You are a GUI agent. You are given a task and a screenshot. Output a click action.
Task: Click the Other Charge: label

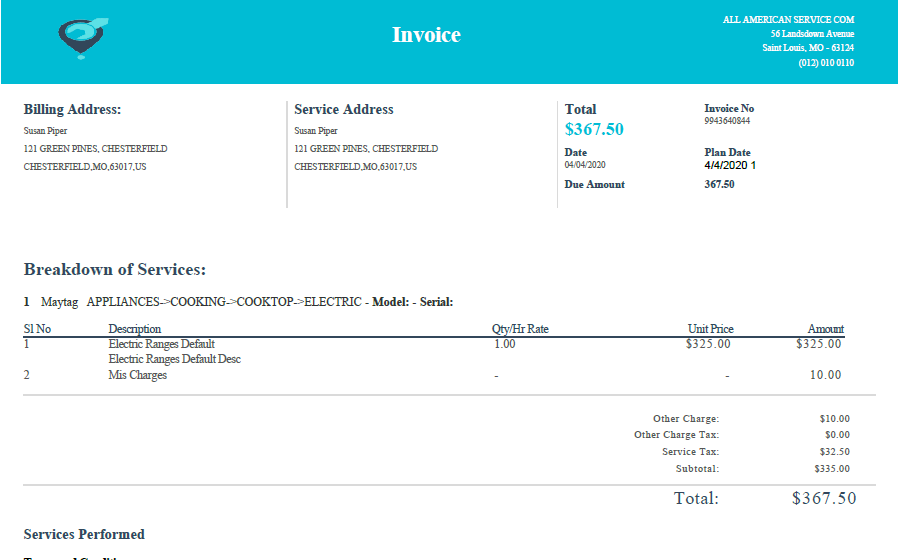(x=686, y=419)
